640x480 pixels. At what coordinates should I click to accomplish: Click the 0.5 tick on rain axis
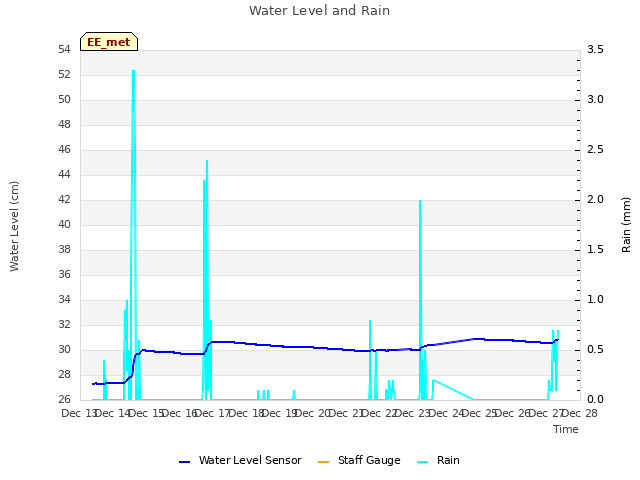point(595,349)
